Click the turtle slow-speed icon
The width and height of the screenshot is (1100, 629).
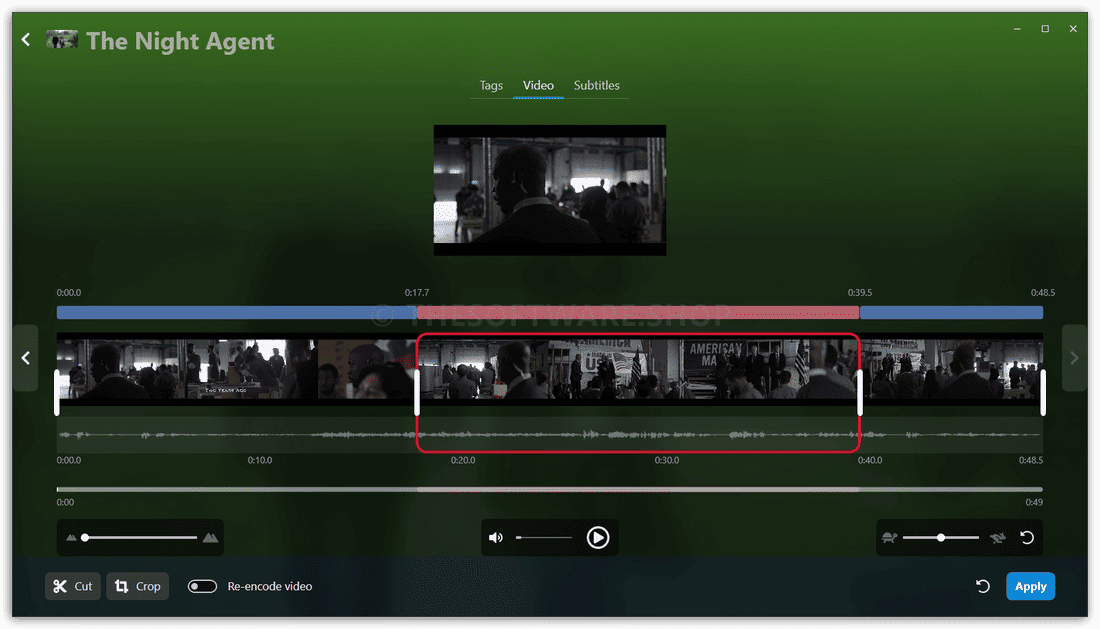890,538
